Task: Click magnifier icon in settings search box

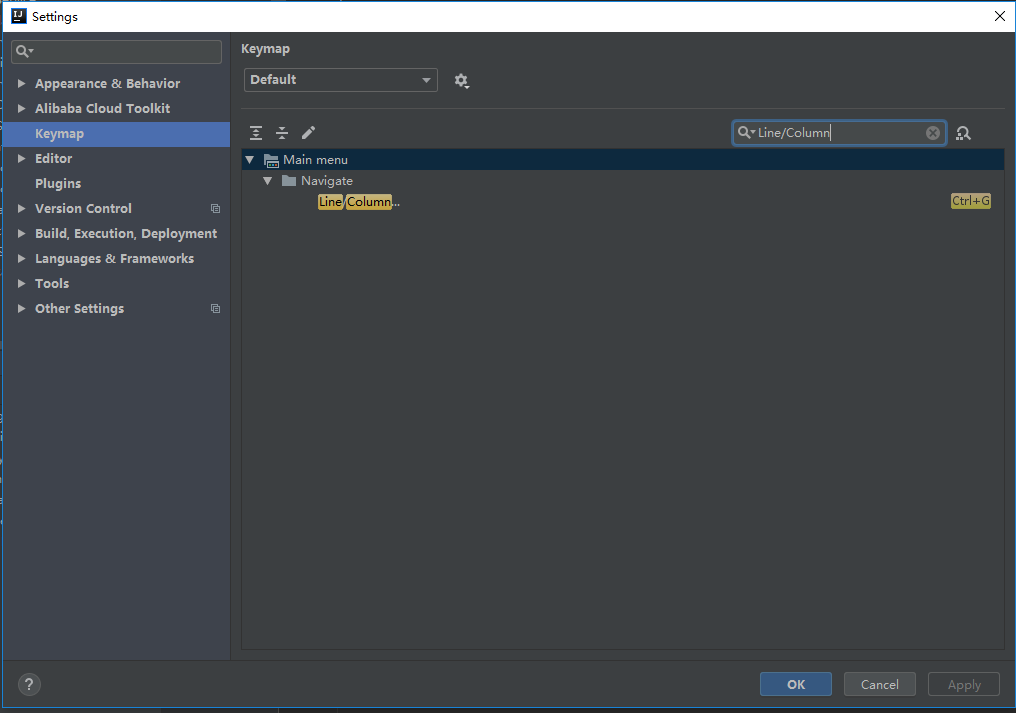Action: pyautogui.click(x=24, y=51)
